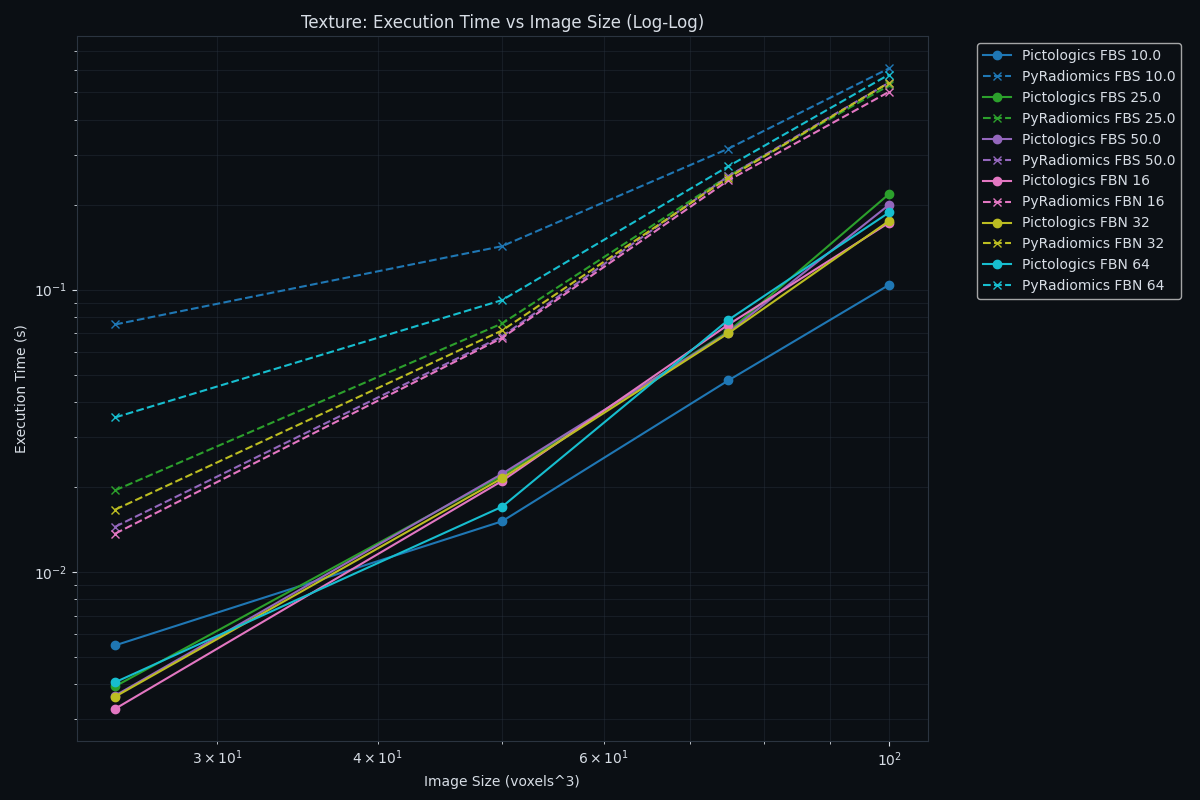Click the rightmost blue Pictologics FBS 10.0 point
This screenshot has width=1200, height=800.
889,285
